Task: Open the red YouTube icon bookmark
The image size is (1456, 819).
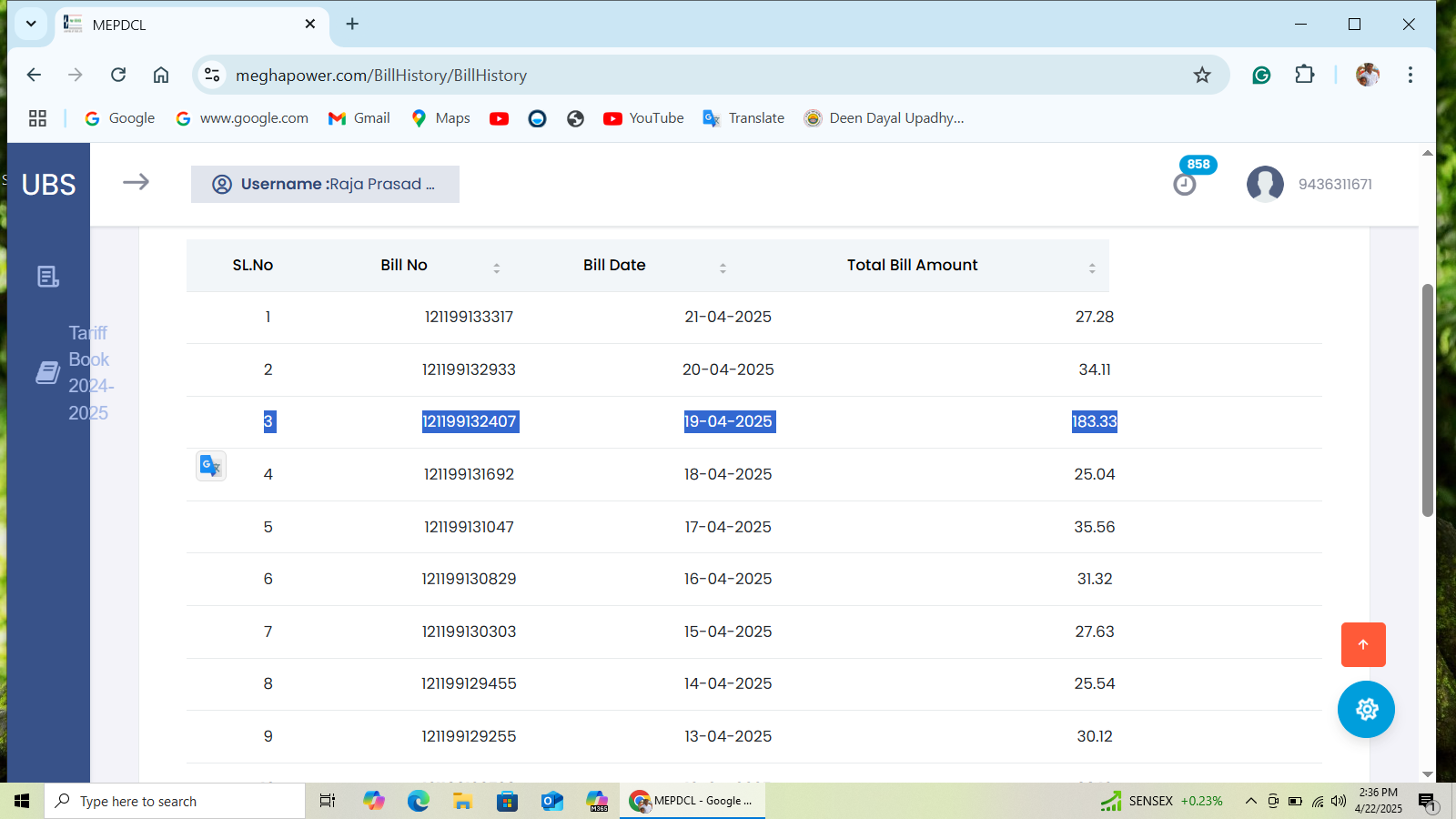Action: coord(499,118)
